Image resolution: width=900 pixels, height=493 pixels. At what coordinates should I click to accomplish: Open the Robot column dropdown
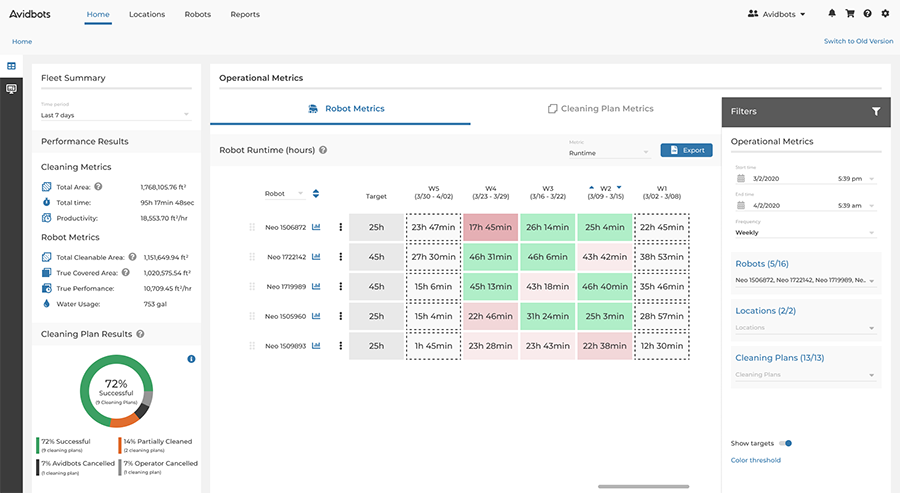284,193
